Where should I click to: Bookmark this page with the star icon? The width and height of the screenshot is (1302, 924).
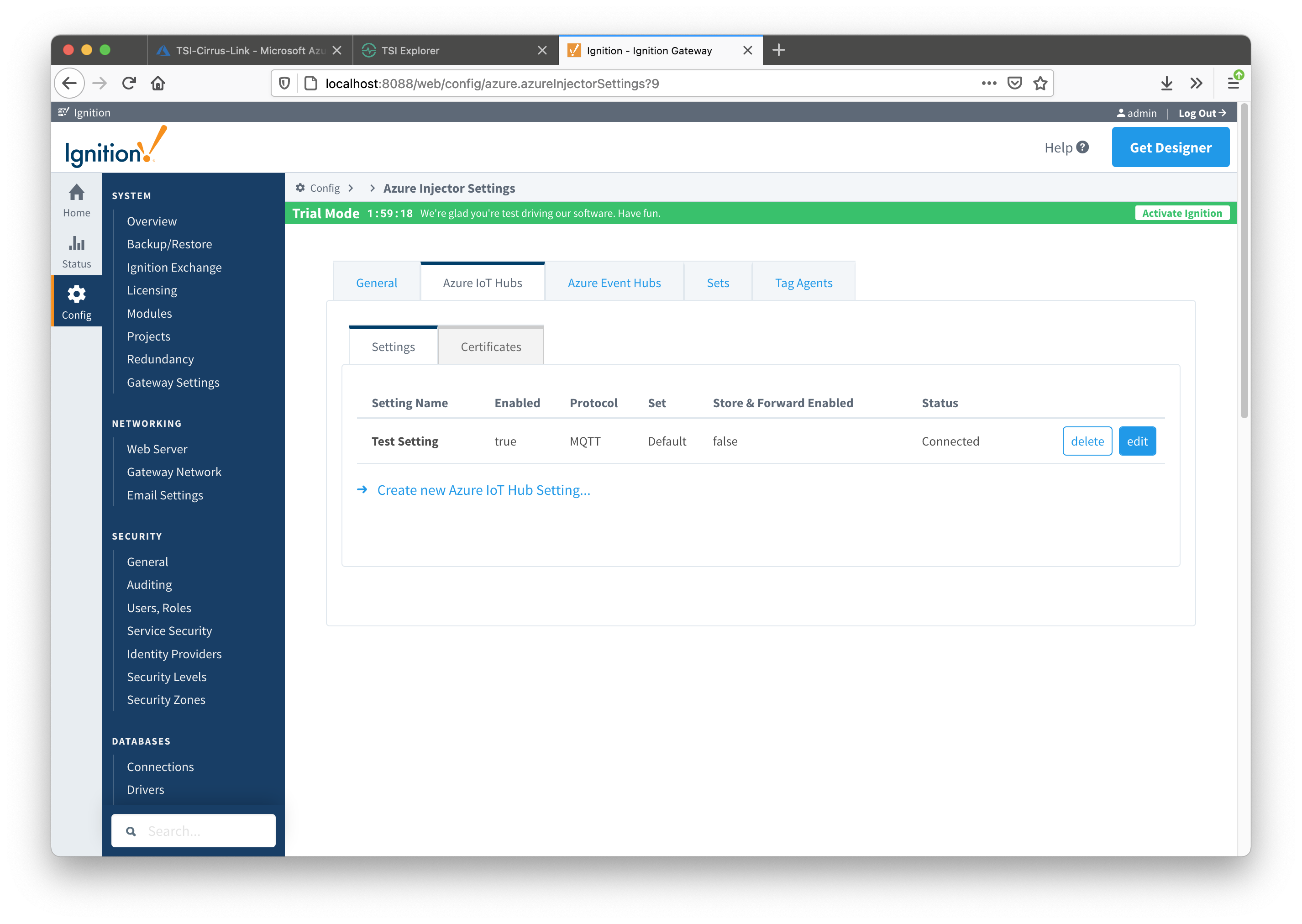[x=1040, y=84]
